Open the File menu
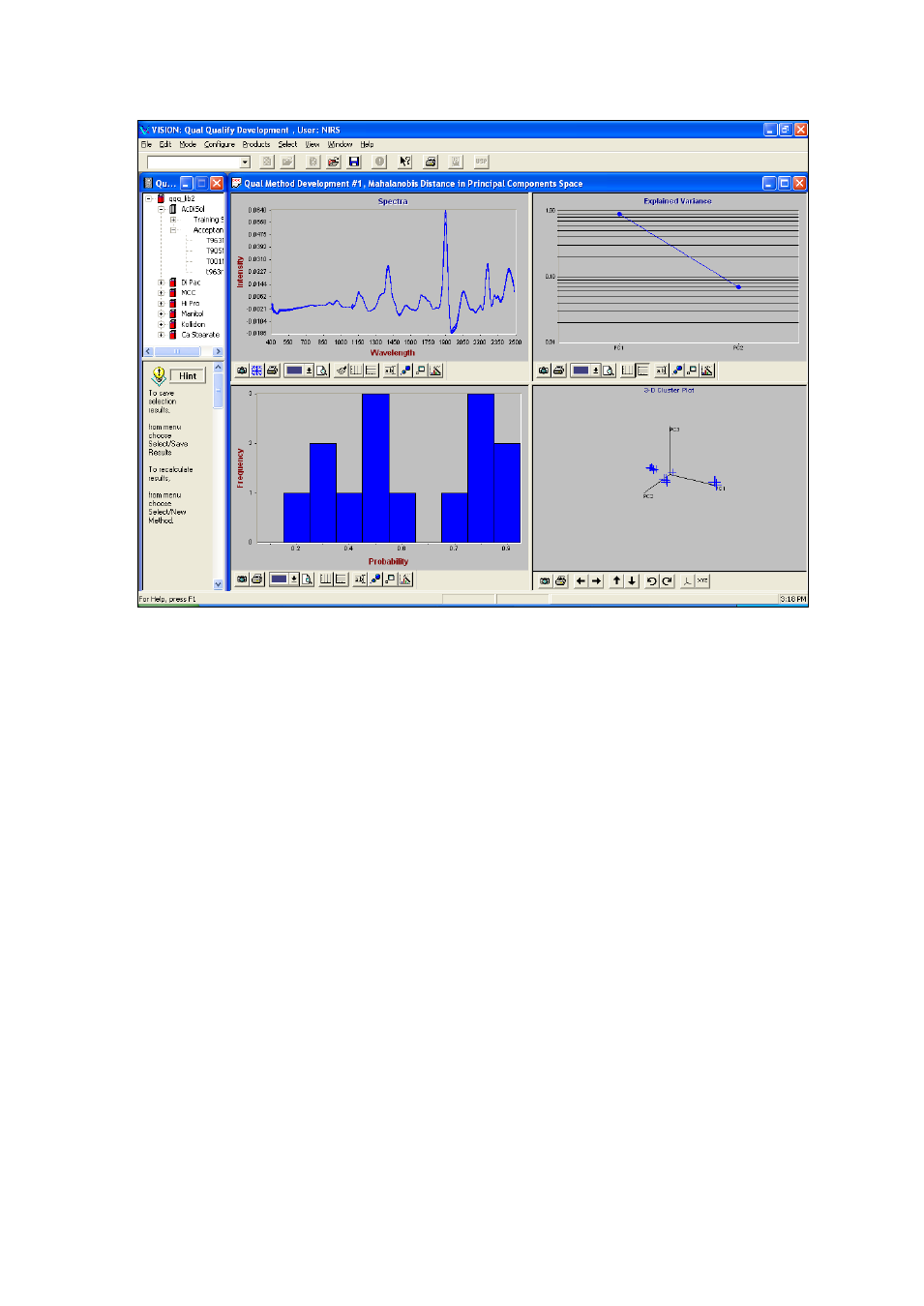924x1306 pixels. point(146,144)
